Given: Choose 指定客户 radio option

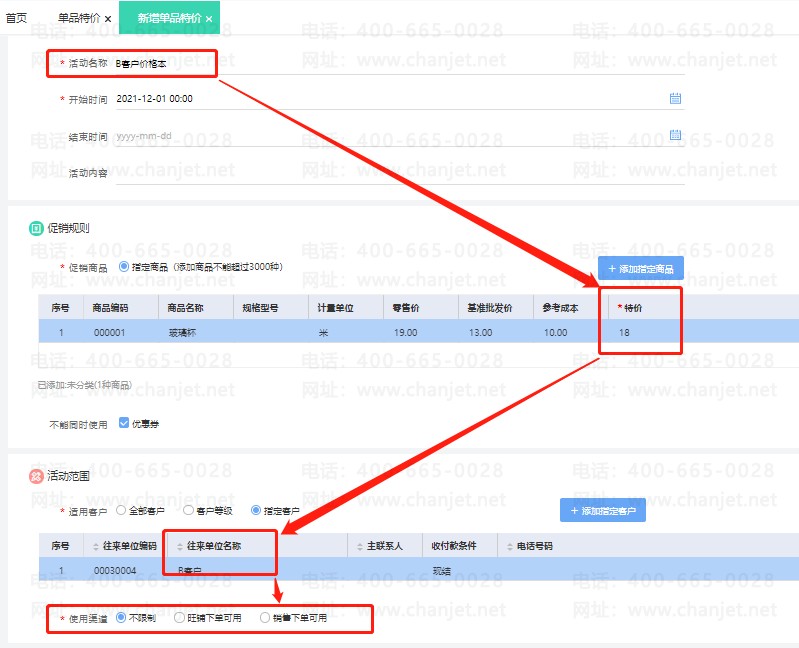Looking at the screenshot, I should tap(256, 510).
